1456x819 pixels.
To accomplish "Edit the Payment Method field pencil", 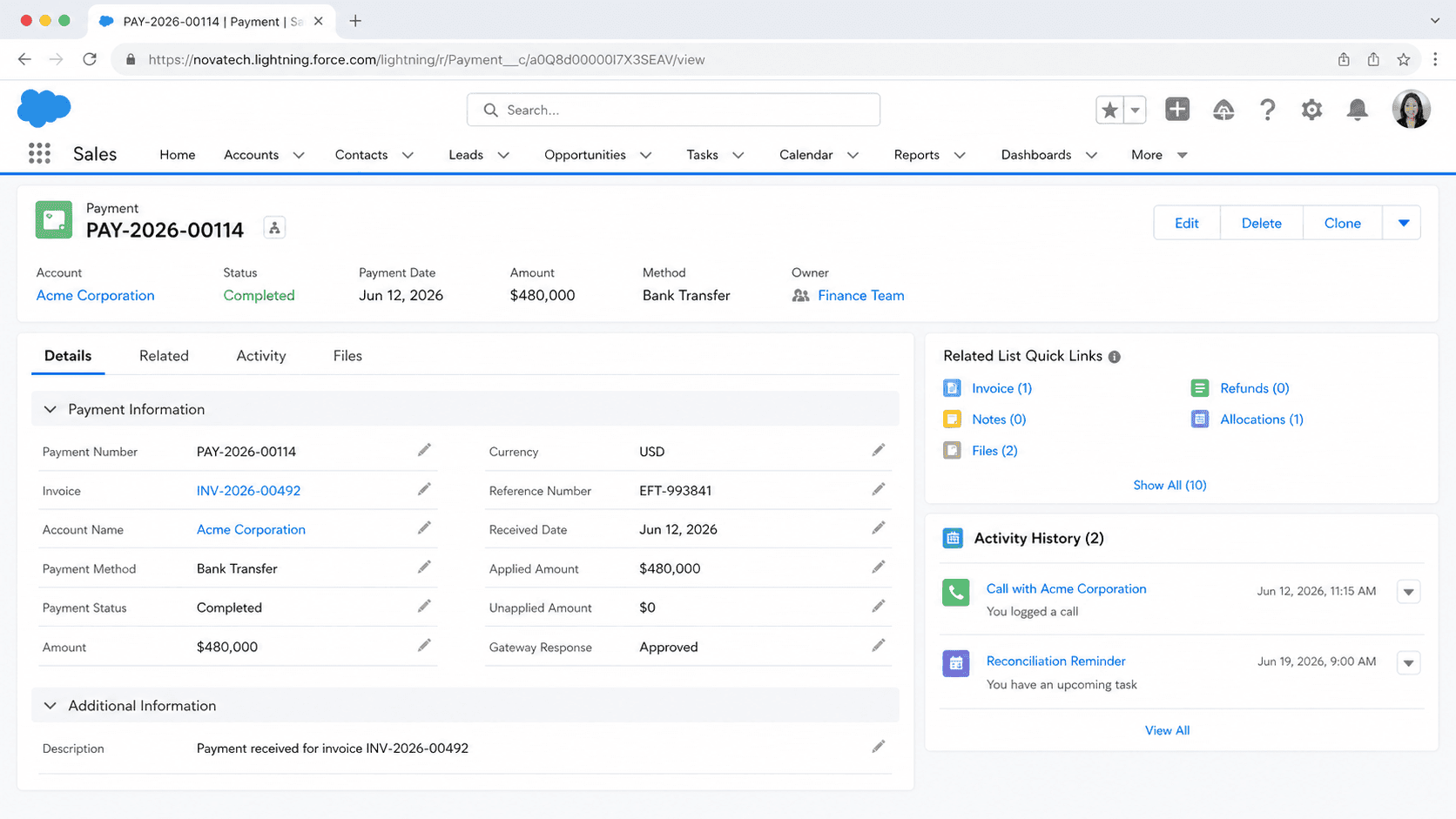I will coord(424,567).
